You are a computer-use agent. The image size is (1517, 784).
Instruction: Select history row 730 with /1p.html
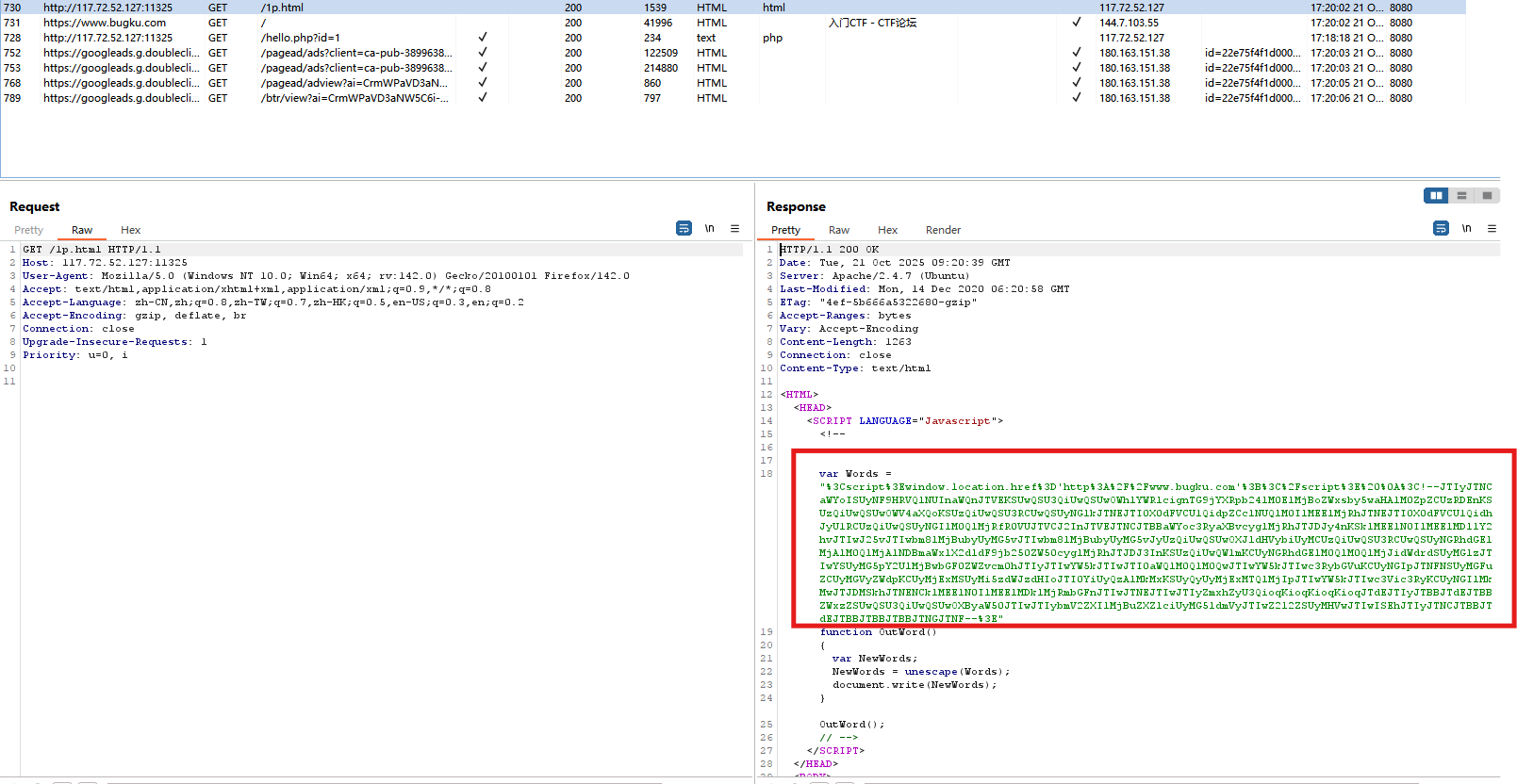tap(733, 8)
